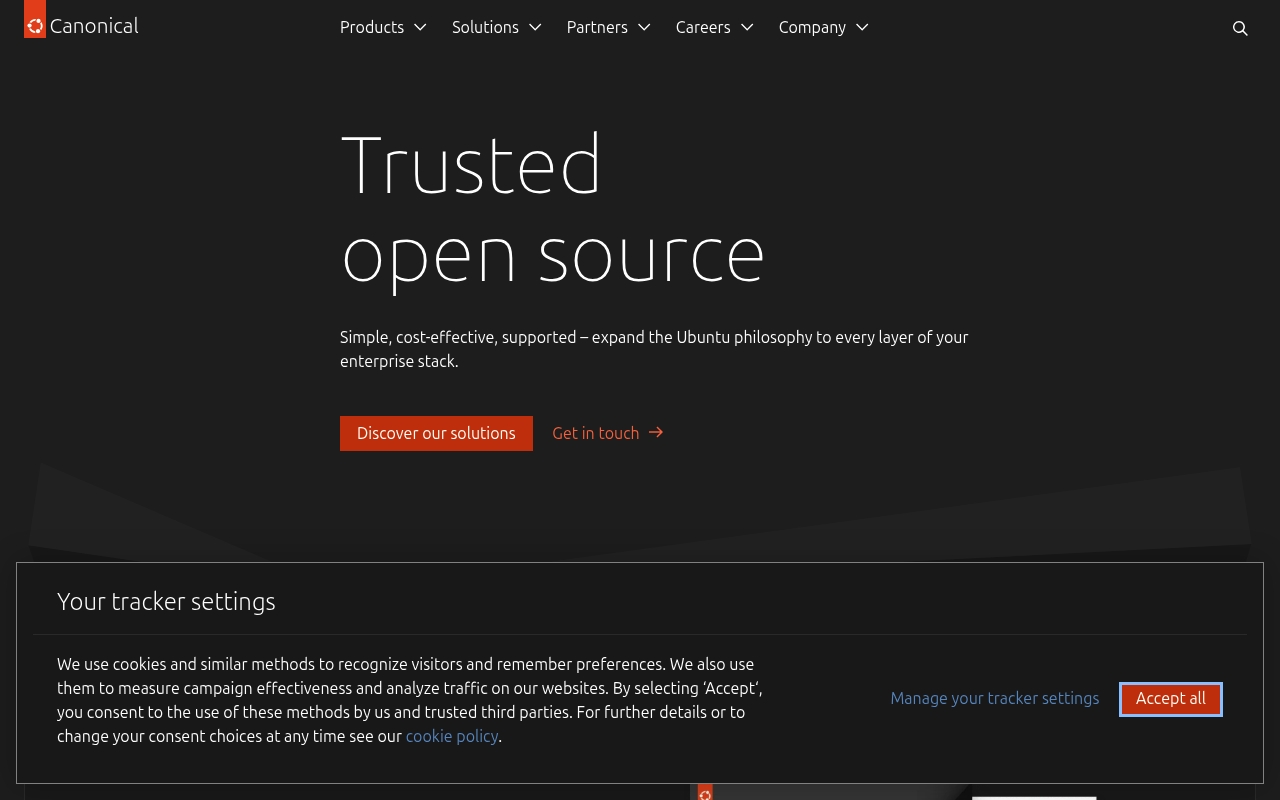Accept all cookies in tracker banner
The image size is (1280, 800).
click(1171, 699)
